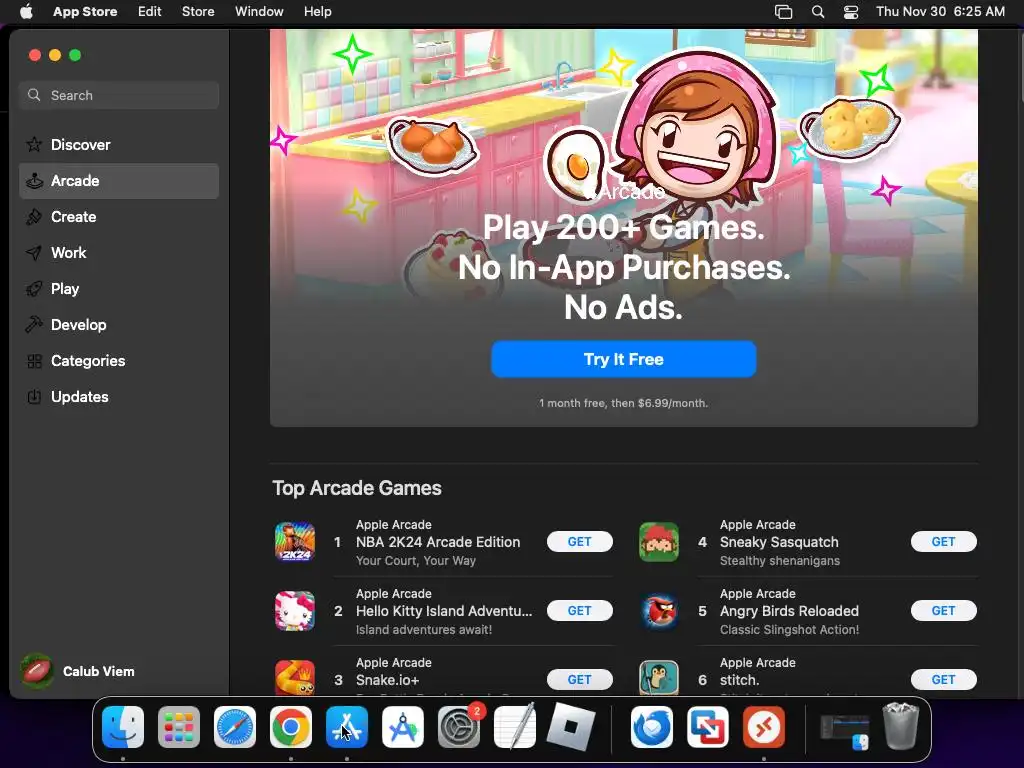Open the recent window stack in the Dock

pyautogui.click(x=844, y=730)
